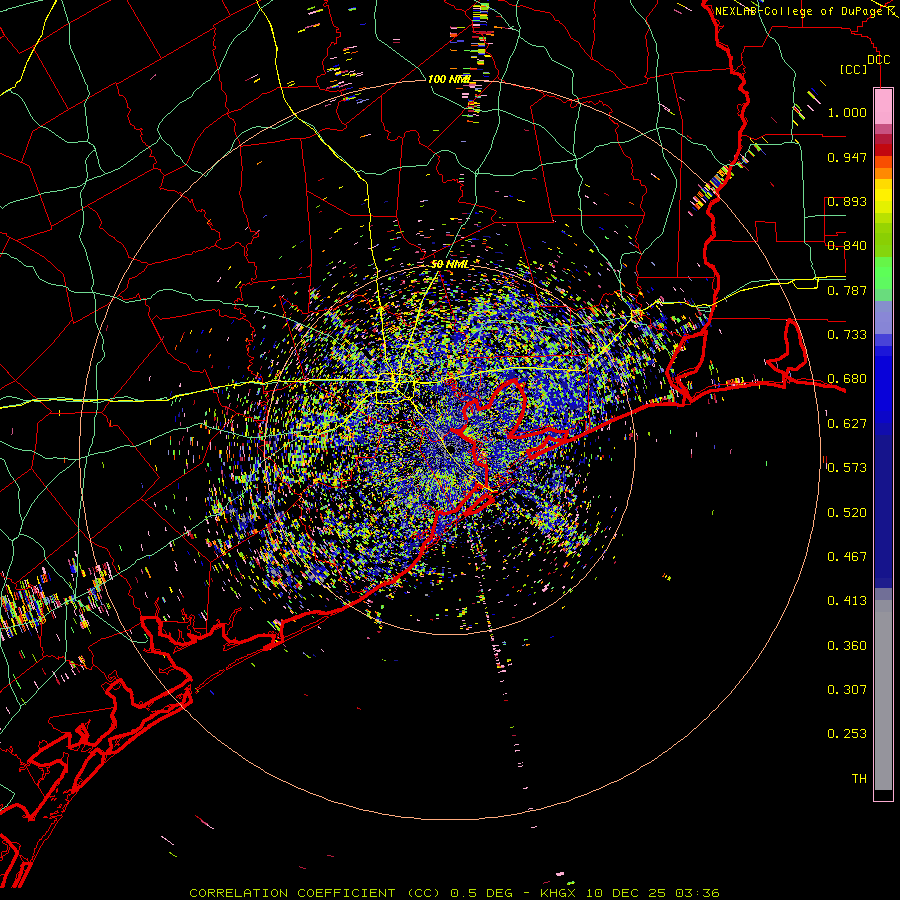Screen dimensions: 900x900
Task: Select the 0.787 scale value
Action: [x=847, y=290]
